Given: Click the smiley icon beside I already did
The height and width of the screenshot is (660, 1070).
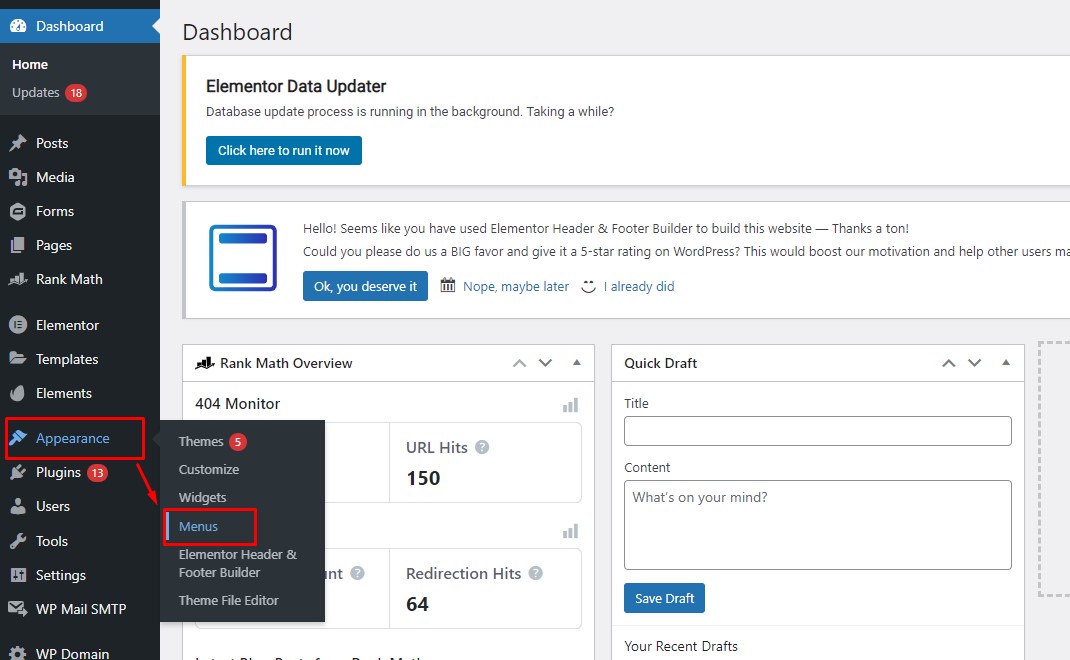Looking at the screenshot, I should pos(588,287).
